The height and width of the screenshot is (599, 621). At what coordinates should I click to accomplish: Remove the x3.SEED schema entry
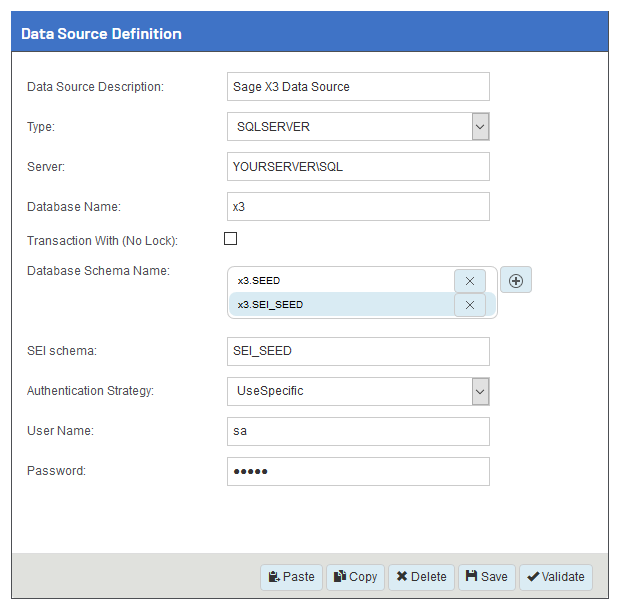[x=469, y=281]
